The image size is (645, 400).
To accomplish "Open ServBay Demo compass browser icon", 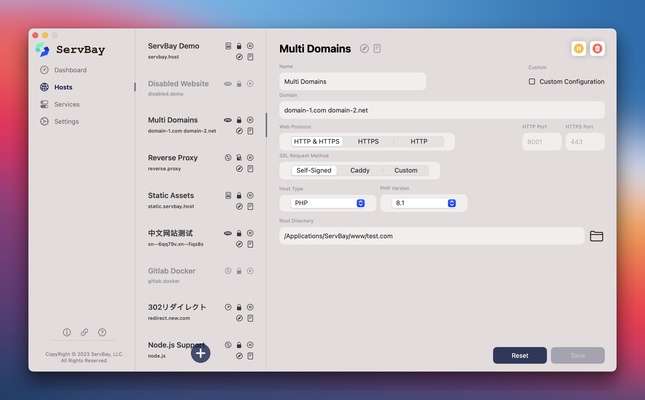I will (239, 57).
